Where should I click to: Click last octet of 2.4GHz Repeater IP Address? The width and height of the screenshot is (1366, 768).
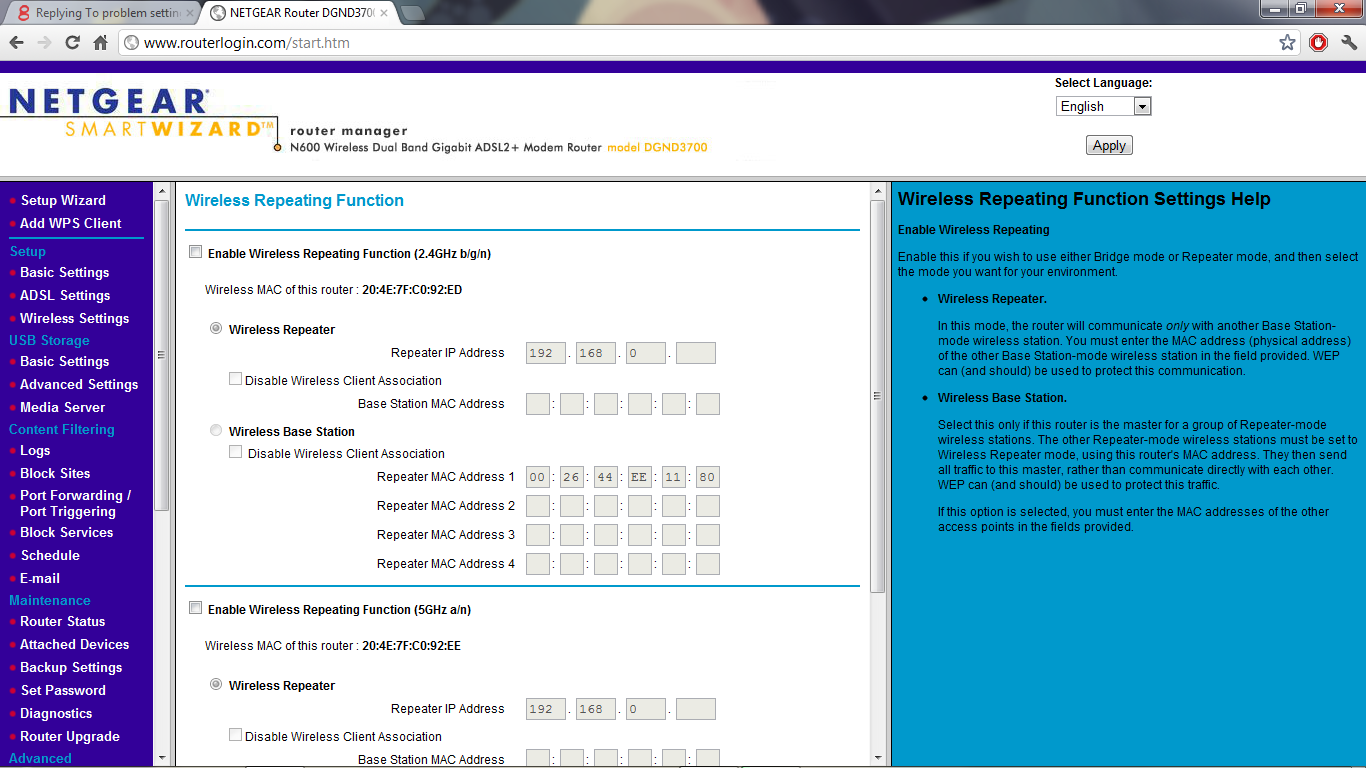click(x=696, y=353)
